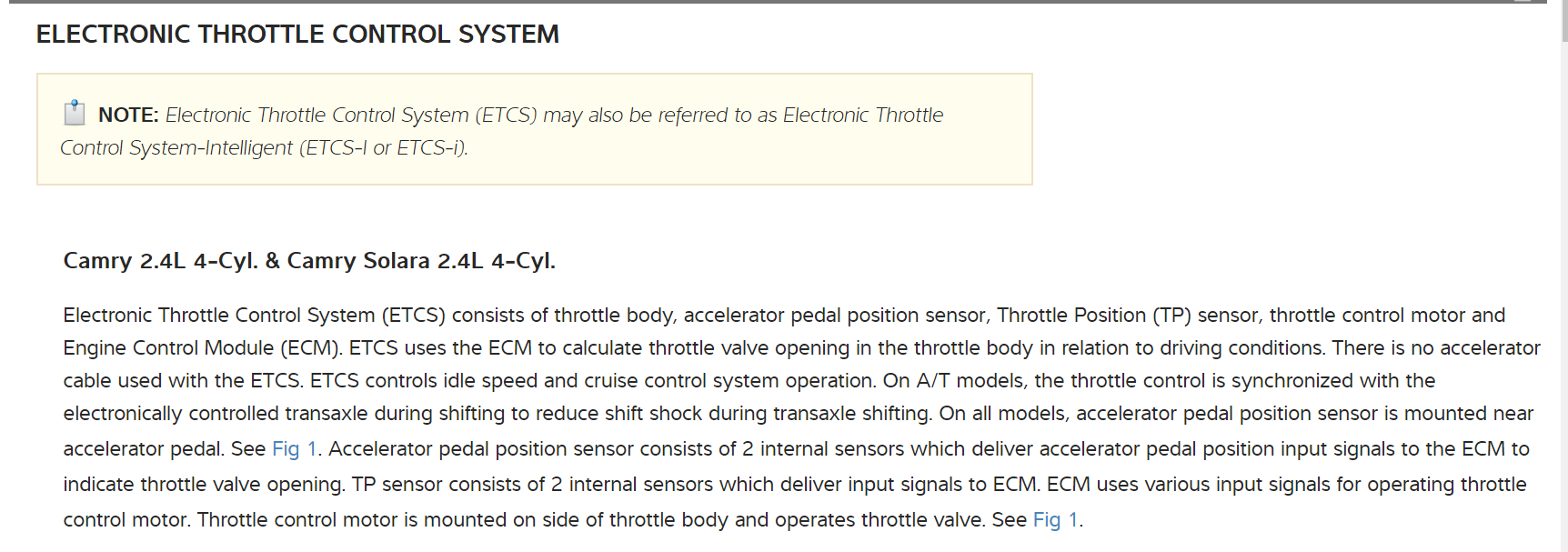Click italic 'Electronic Throttle Control System (ETCS)' in note
The image size is (1568, 552).
(350, 115)
